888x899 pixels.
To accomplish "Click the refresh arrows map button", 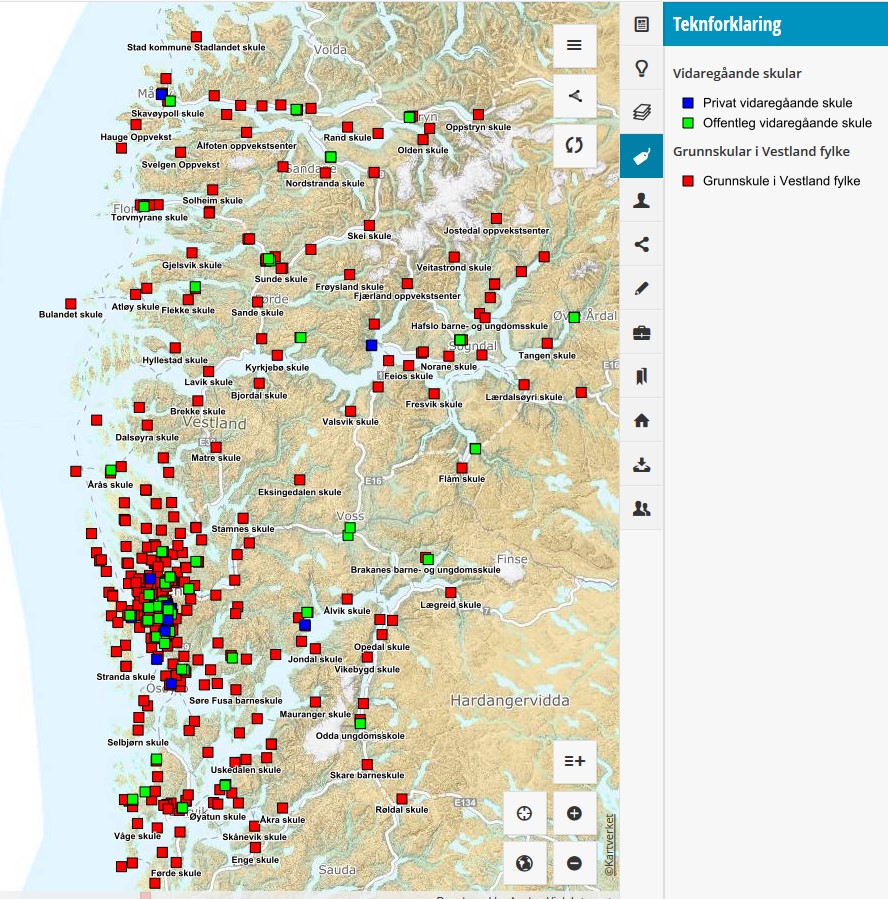I will click(574, 145).
